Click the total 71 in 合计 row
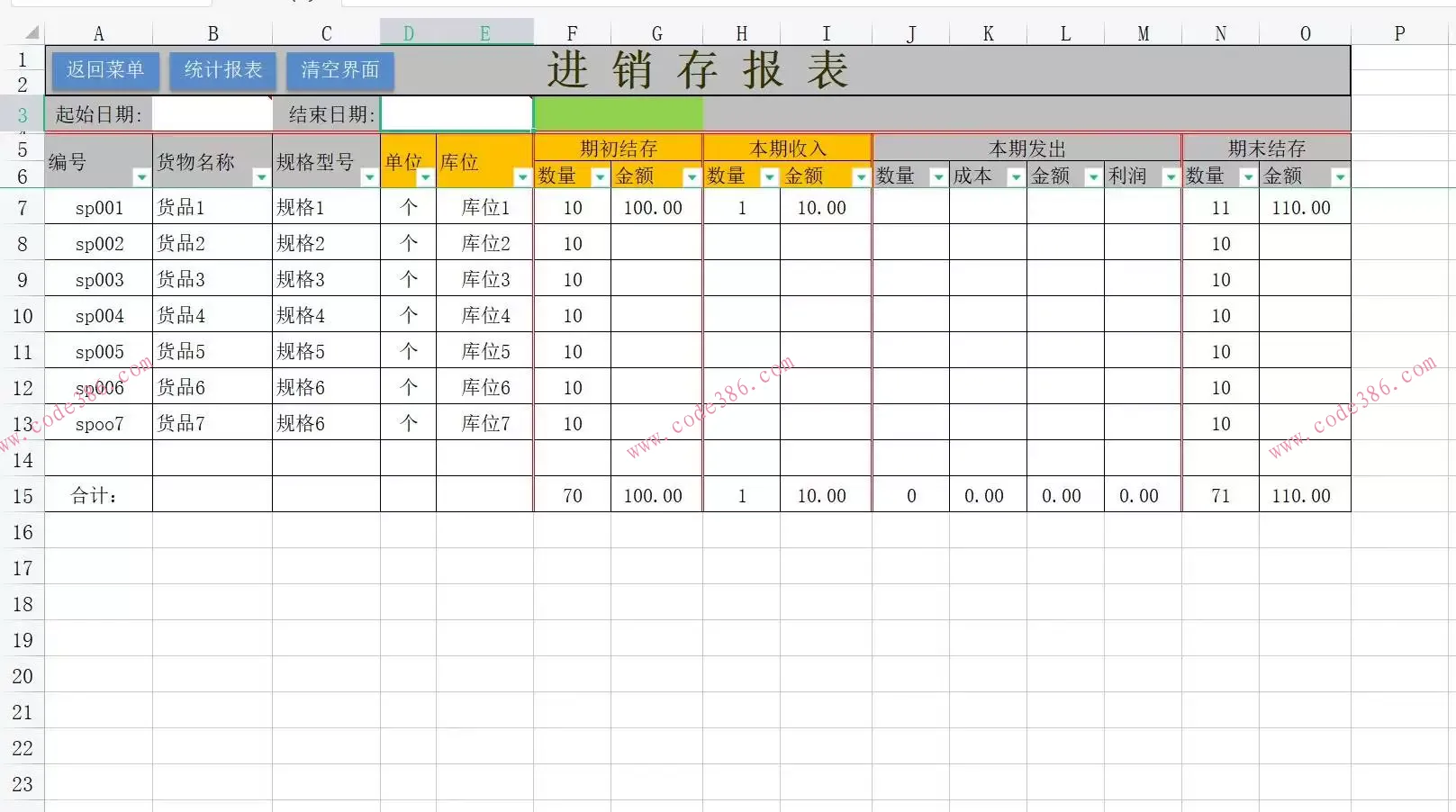1456x812 pixels. tap(1221, 496)
